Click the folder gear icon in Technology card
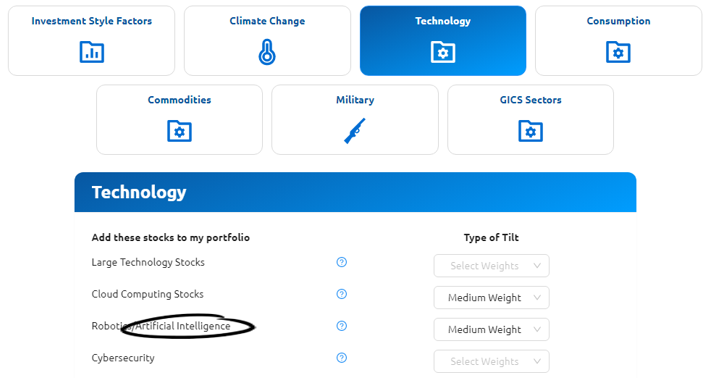Viewport: 707px width, 378px height. pos(443,52)
